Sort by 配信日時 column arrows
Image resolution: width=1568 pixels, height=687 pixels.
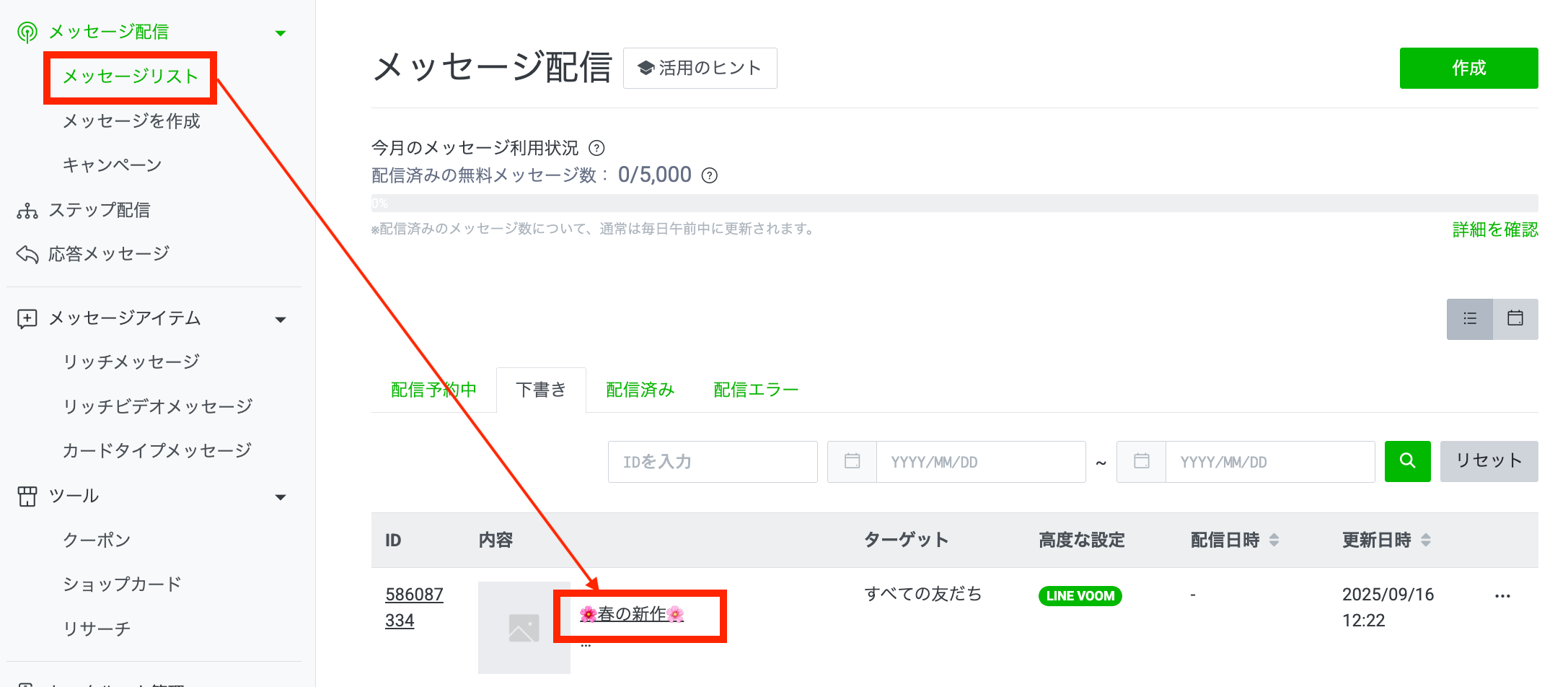pyautogui.click(x=1274, y=540)
